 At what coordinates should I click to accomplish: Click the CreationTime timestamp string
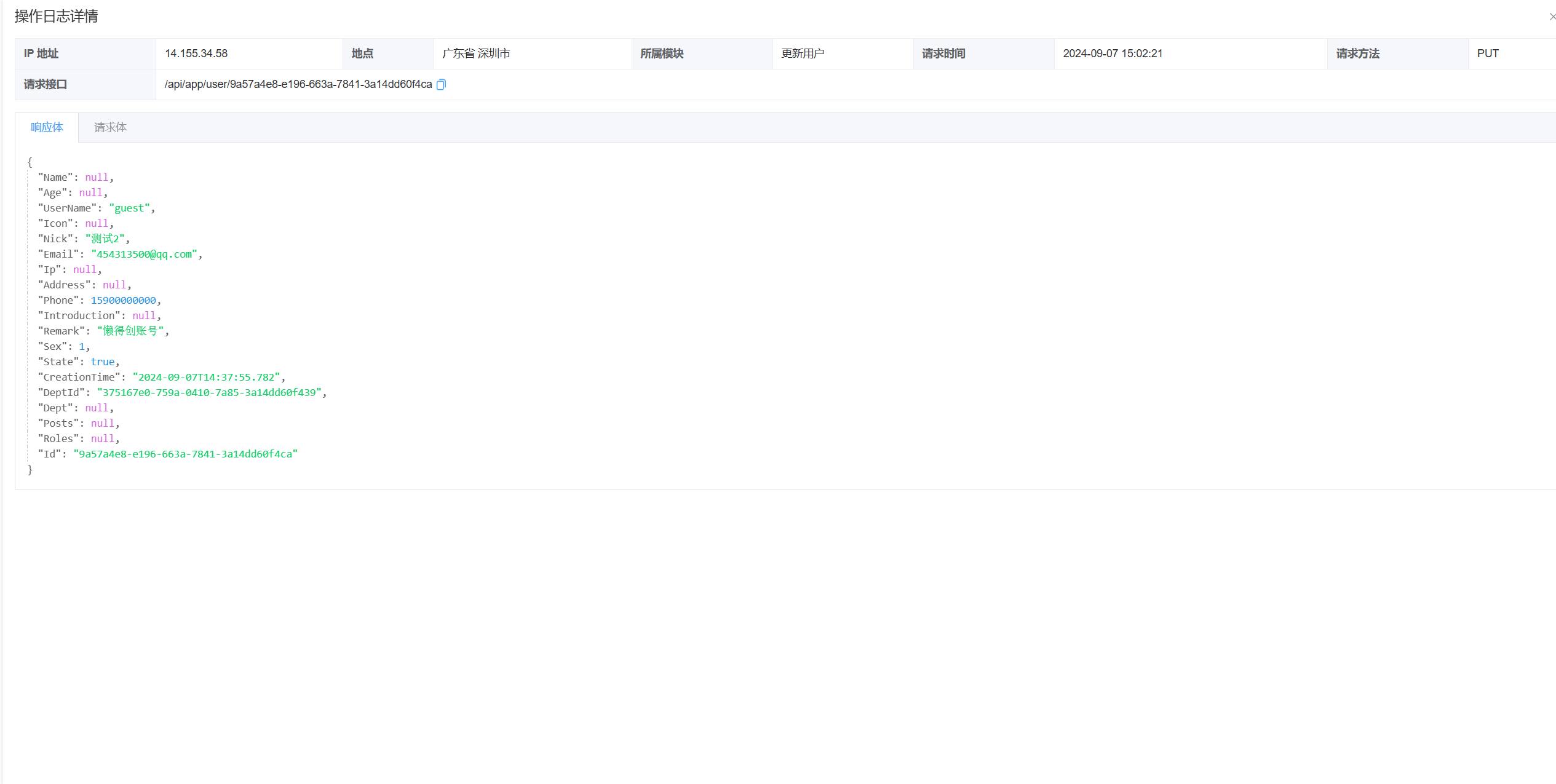206,377
